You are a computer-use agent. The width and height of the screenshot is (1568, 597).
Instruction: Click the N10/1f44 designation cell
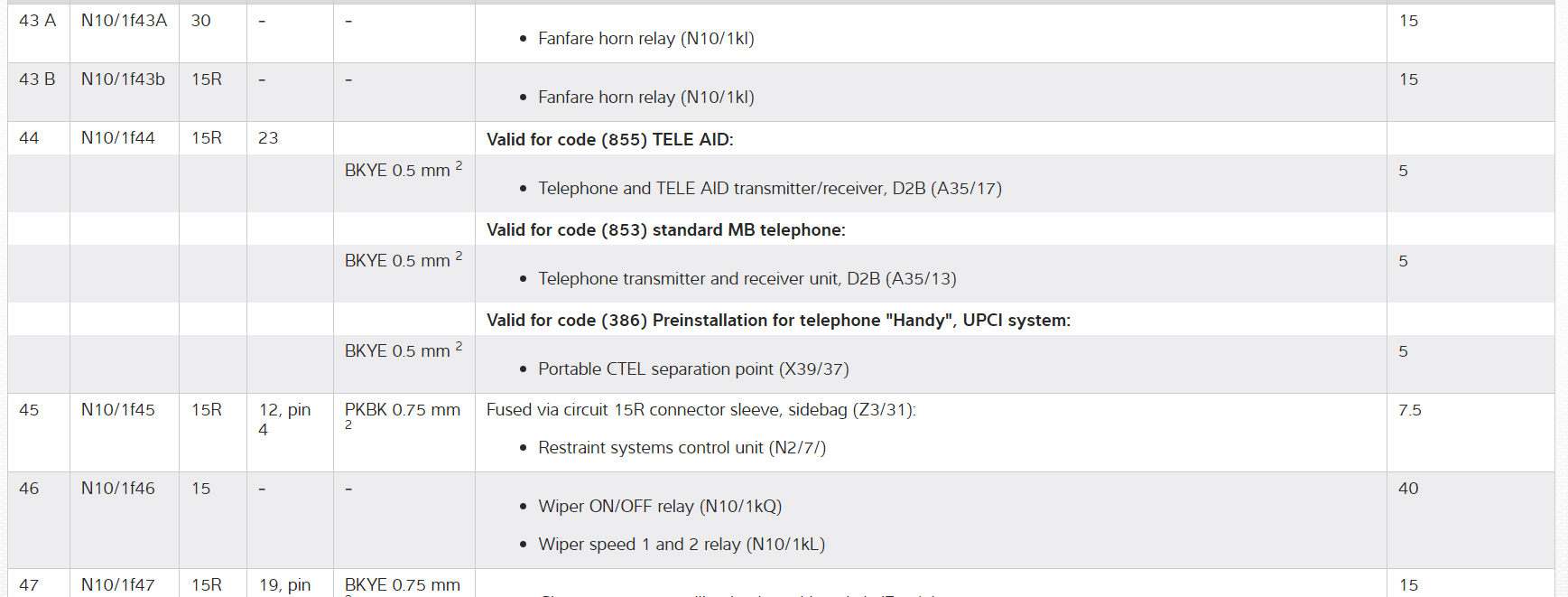coord(117,138)
